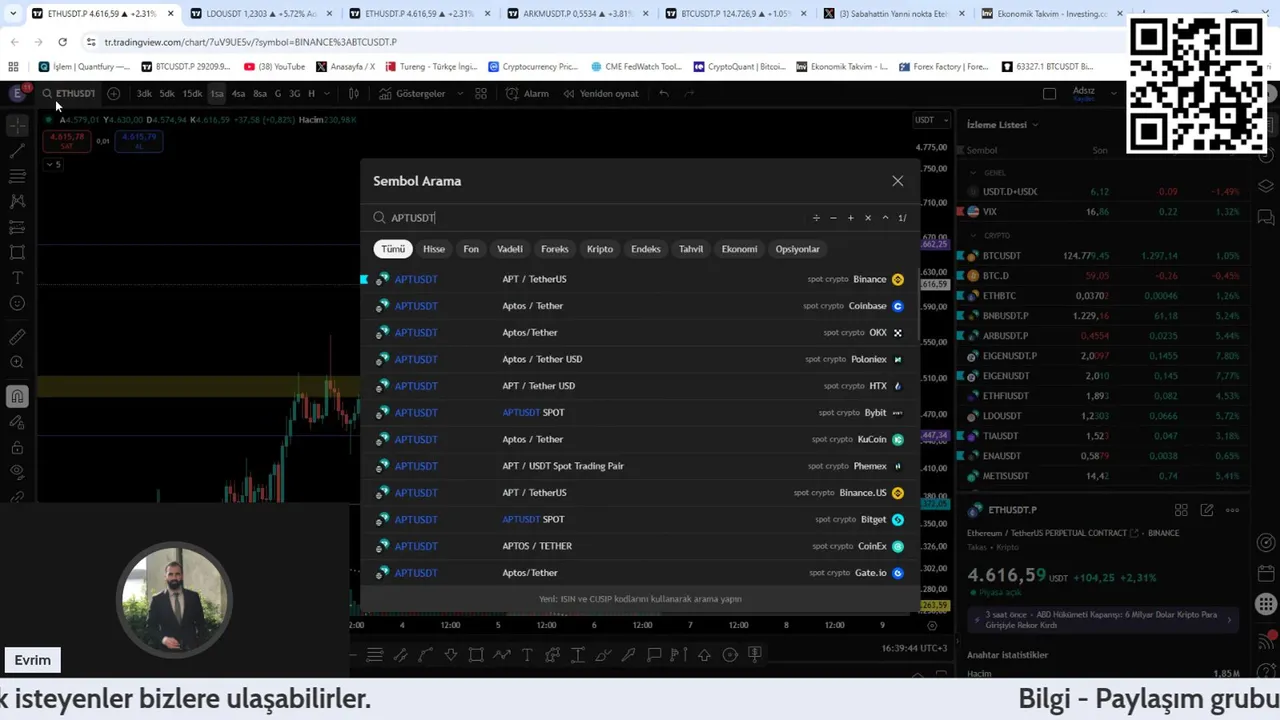
Task: Select the 4sa timeframe
Action: click(238, 93)
